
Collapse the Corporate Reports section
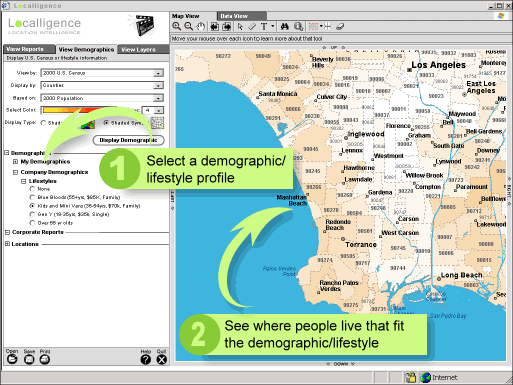tap(7, 232)
